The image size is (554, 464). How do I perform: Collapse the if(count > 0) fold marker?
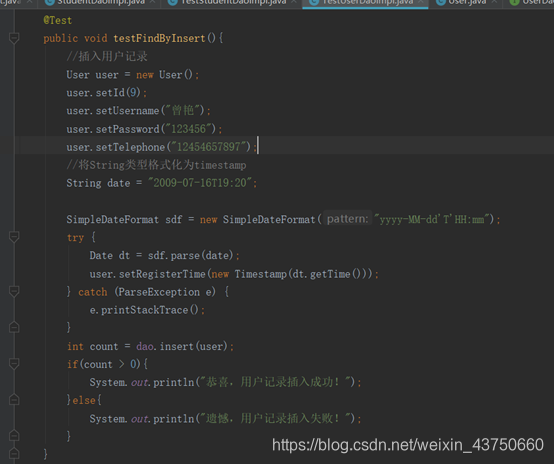(x=14, y=364)
